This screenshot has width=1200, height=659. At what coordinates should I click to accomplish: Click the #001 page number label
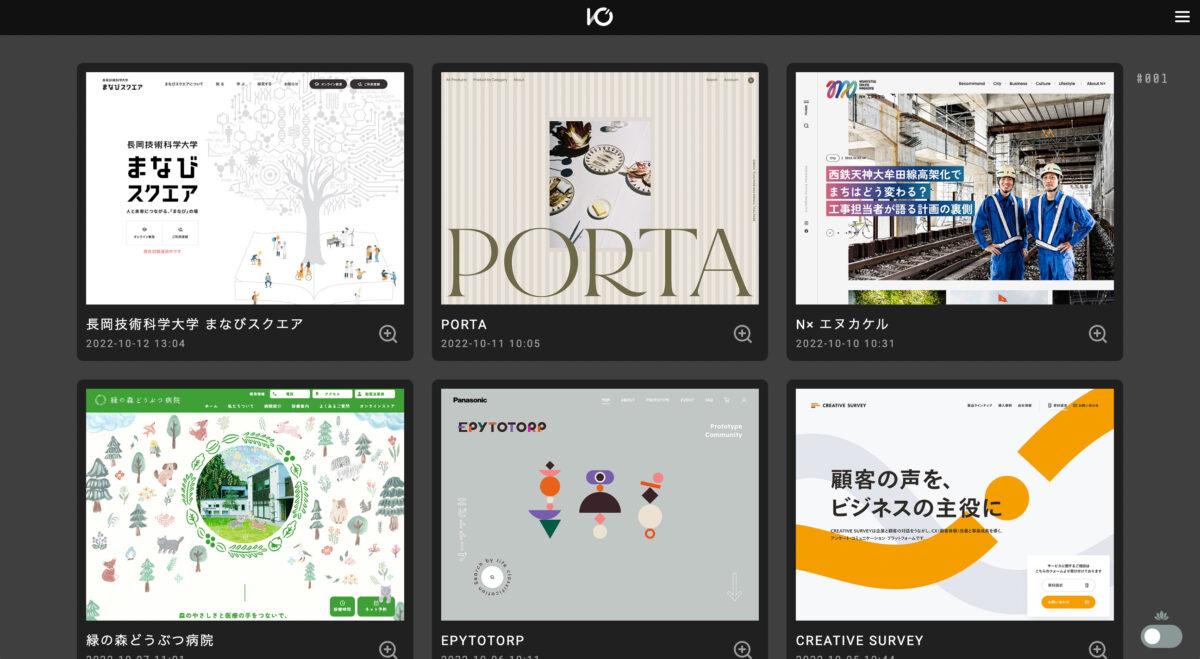pyautogui.click(x=1152, y=79)
